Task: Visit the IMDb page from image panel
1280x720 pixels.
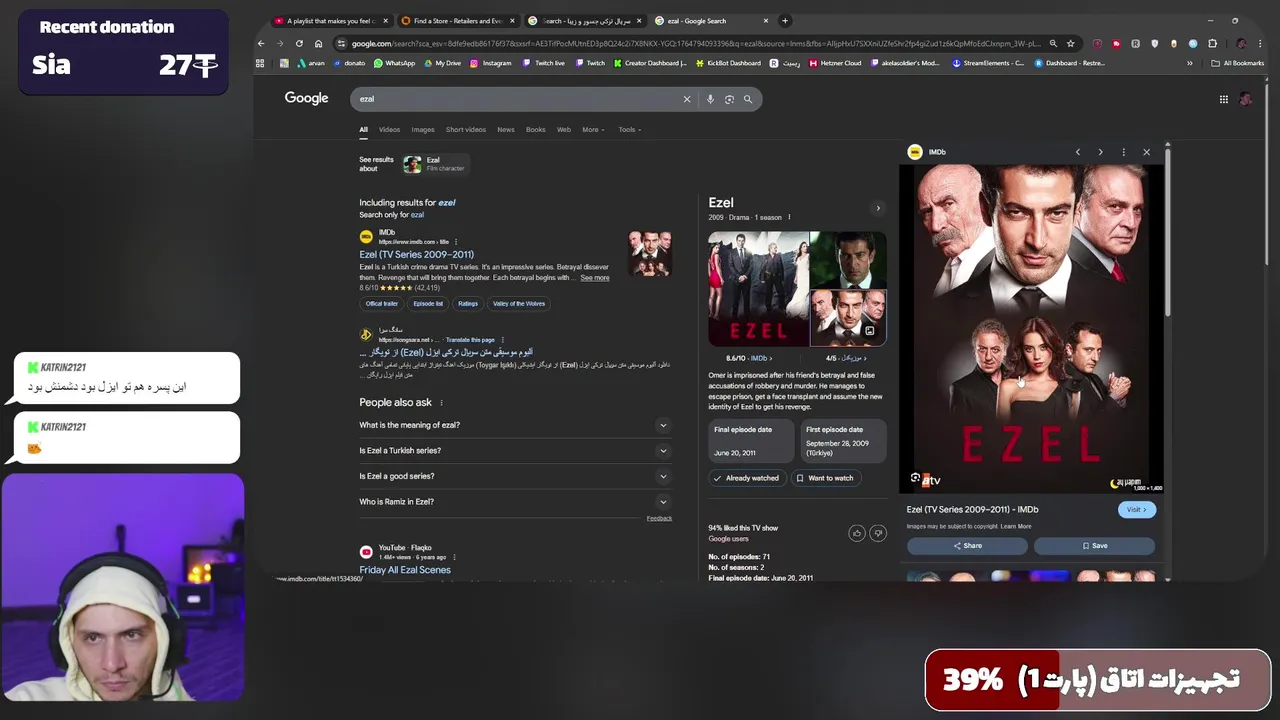Action: (x=1136, y=510)
